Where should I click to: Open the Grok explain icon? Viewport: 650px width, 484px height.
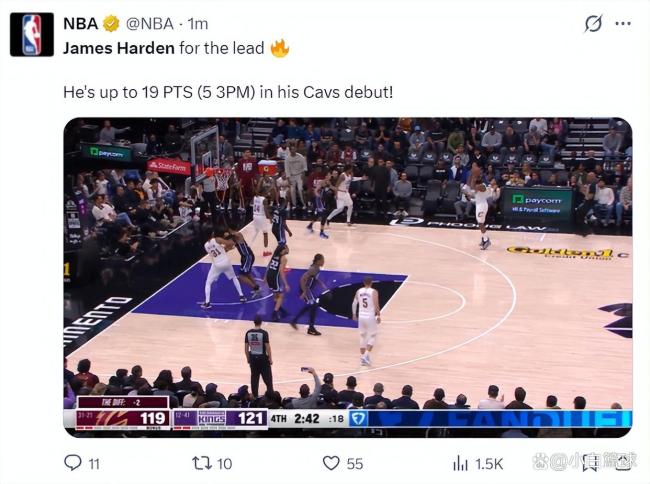click(x=593, y=24)
